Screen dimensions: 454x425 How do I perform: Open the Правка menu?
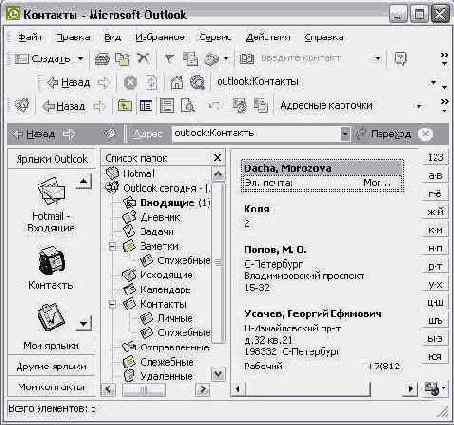(x=73, y=37)
